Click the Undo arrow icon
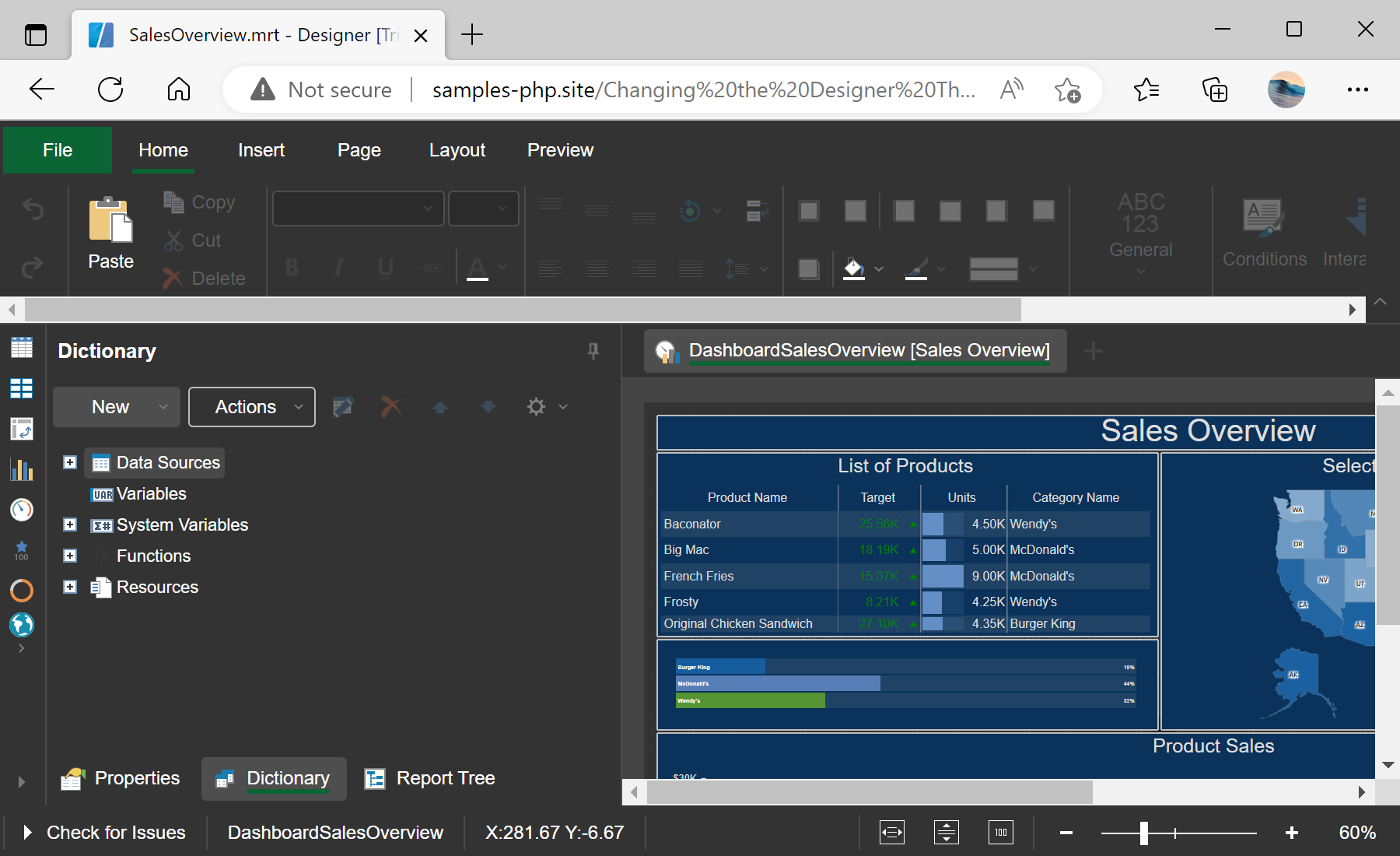This screenshot has height=856, width=1400. 33,209
